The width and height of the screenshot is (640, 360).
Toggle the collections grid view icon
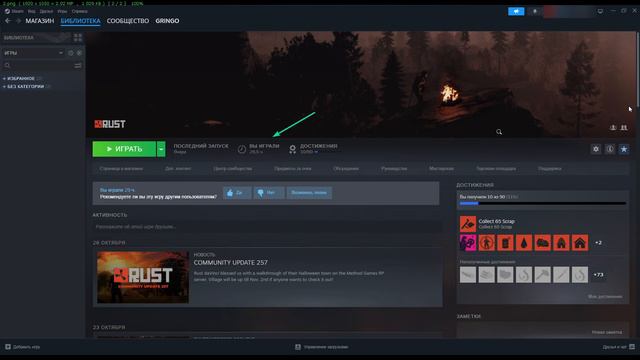[78, 38]
